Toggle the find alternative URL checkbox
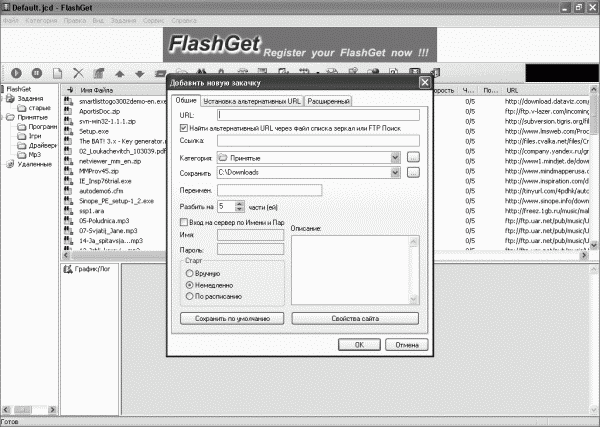Screen dimensions: 600x427 pyautogui.click(x=184, y=128)
